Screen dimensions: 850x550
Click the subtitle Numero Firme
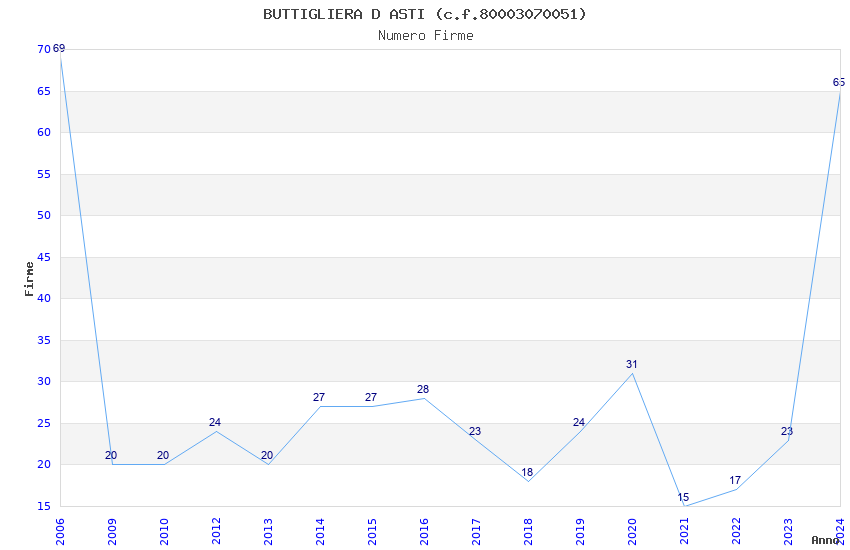[426, 36]
